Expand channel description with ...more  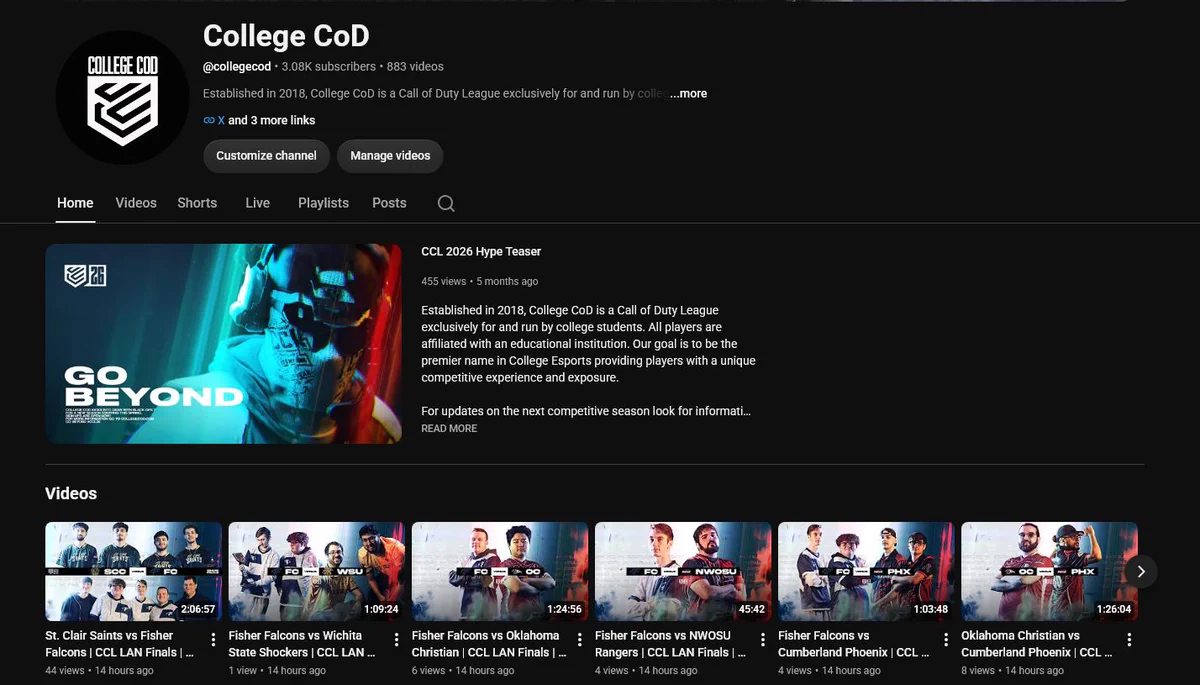[688, 93]
